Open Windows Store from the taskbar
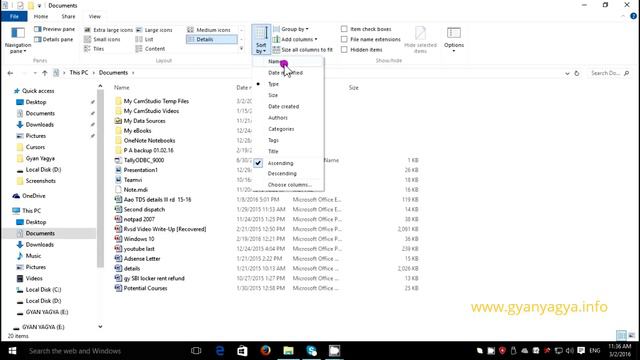Viewport: 640px width, 360px height. click(x=242, y=351)
